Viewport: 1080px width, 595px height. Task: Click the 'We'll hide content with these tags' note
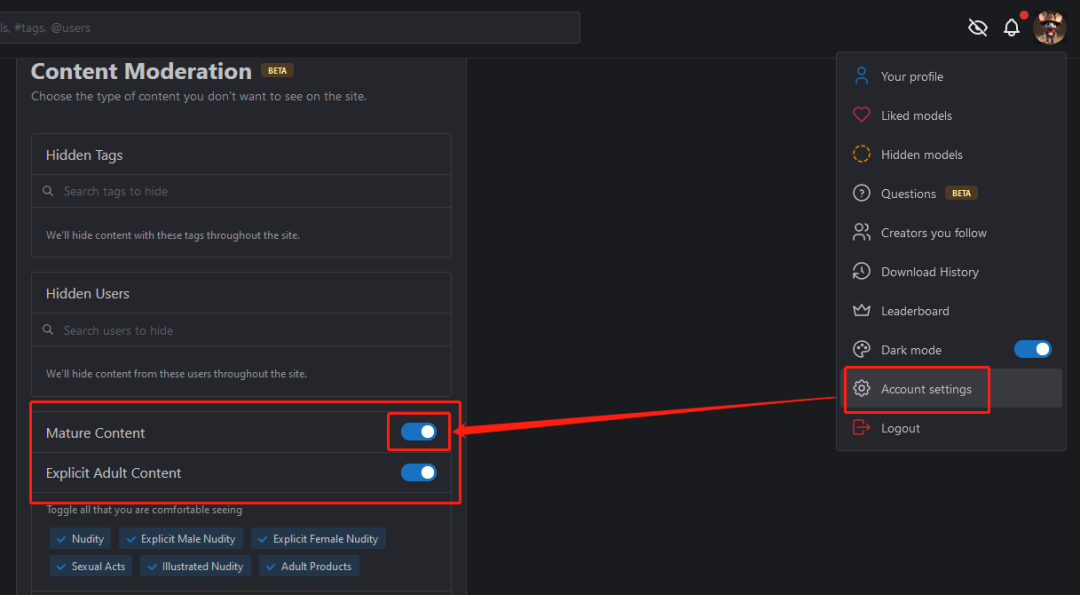[173, 236]
